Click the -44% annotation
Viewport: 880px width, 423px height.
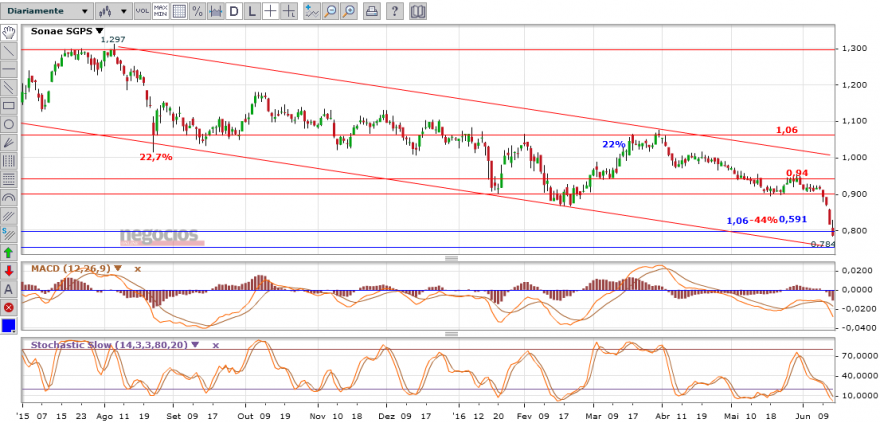pyautogui.click(x=763, y=220)
